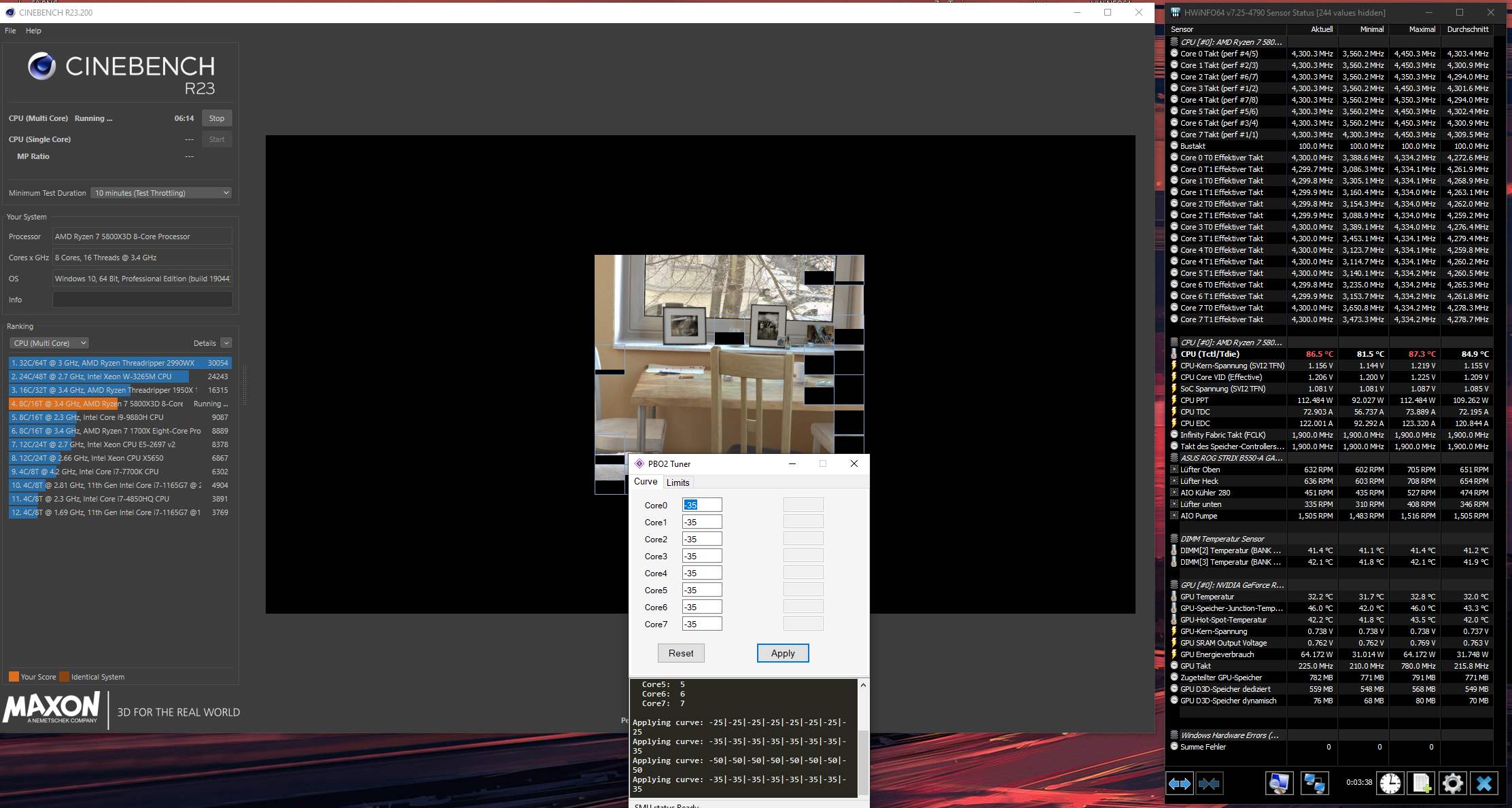Screen dimensions: 1512x808
Task: Click HWiNFO expand columns arrows icon
Action: [x=1180, y=784]
